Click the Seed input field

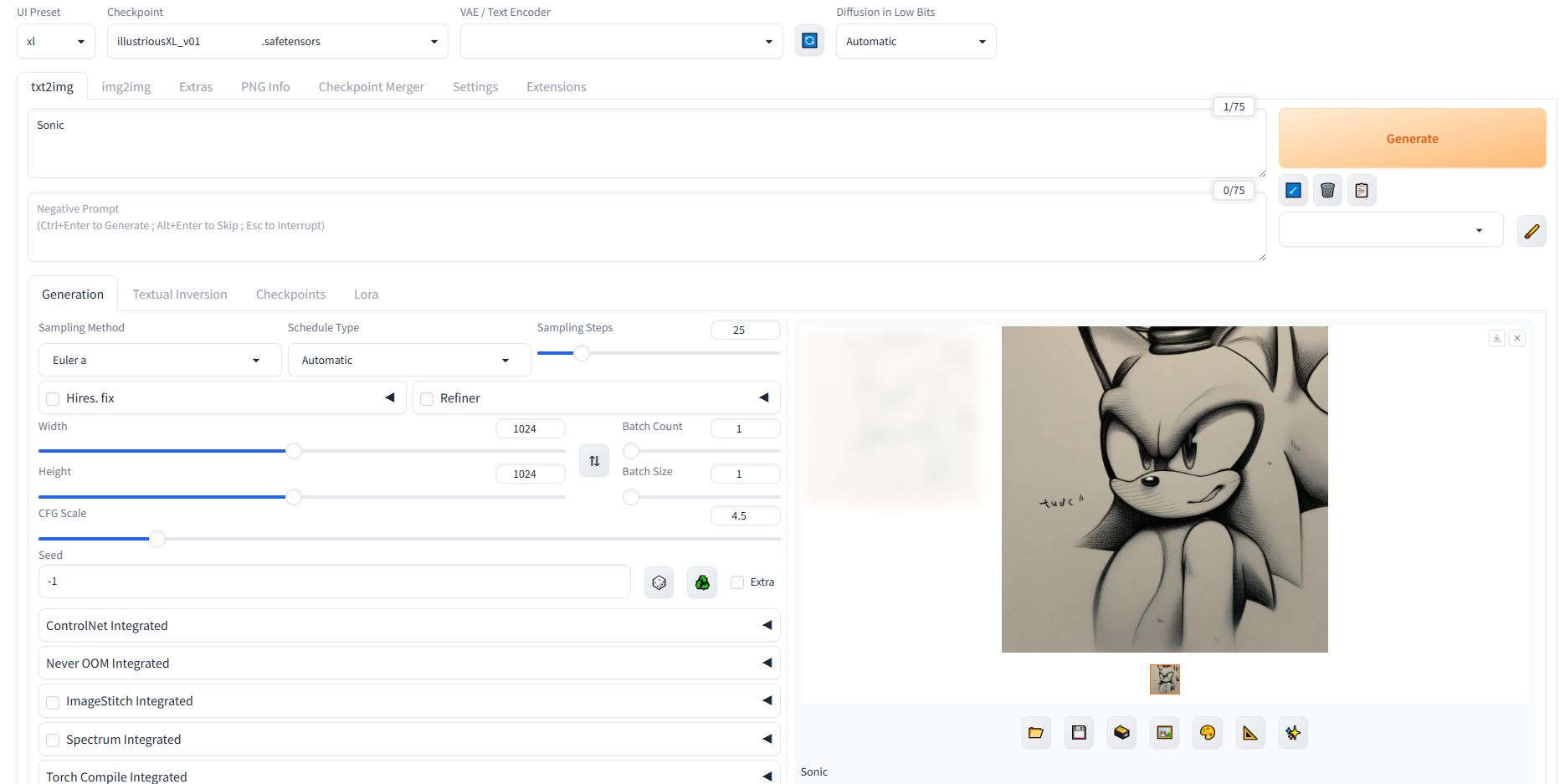(x=335, y=582)
